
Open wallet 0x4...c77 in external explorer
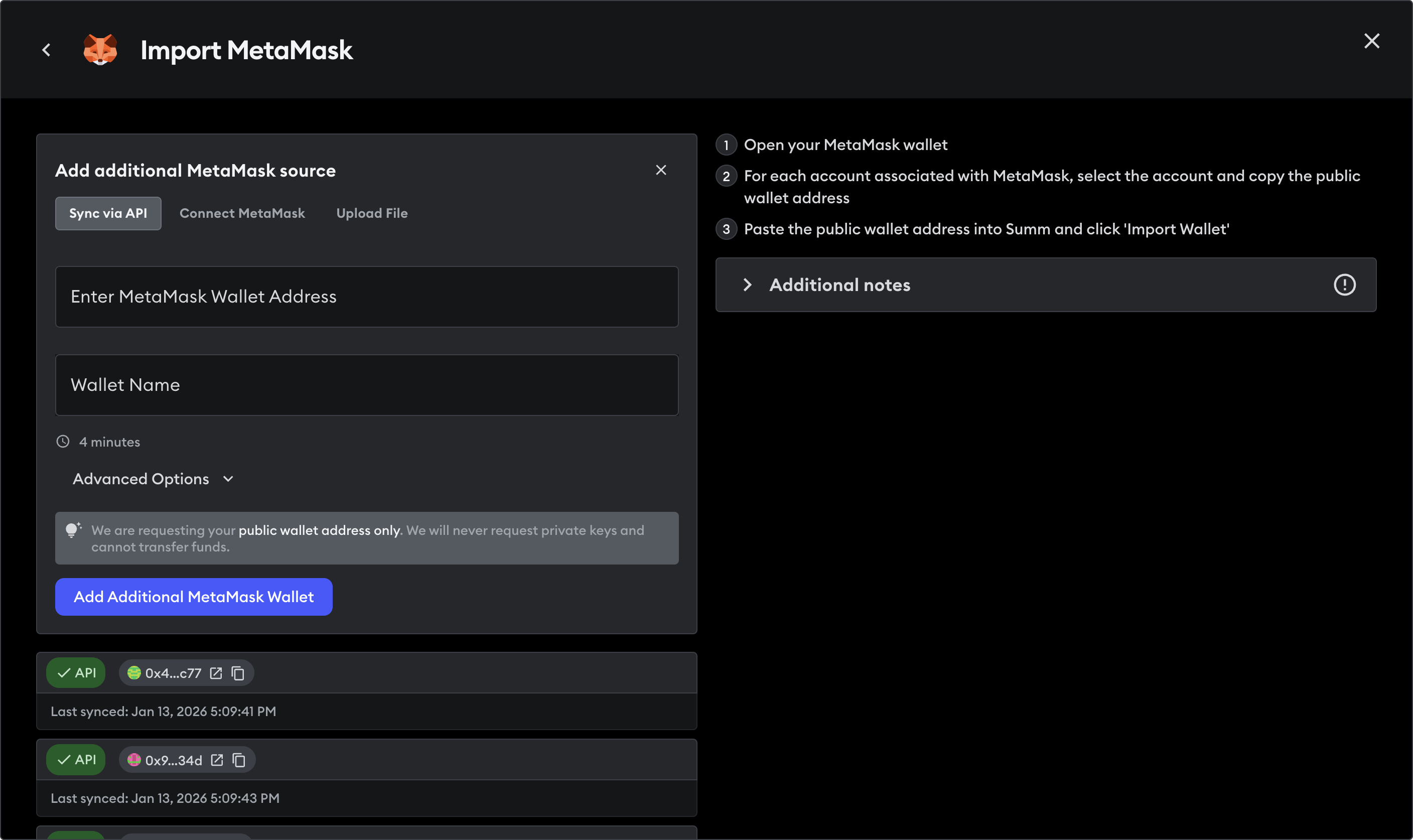click(216, 672)
